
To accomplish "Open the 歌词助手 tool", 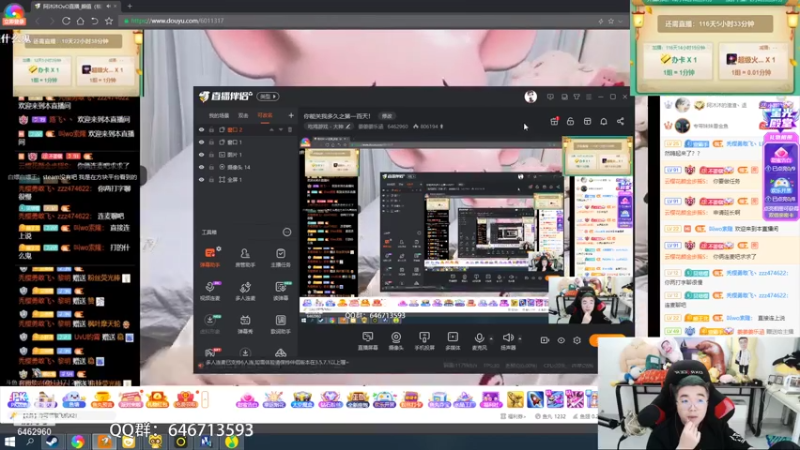I will 280,324.
